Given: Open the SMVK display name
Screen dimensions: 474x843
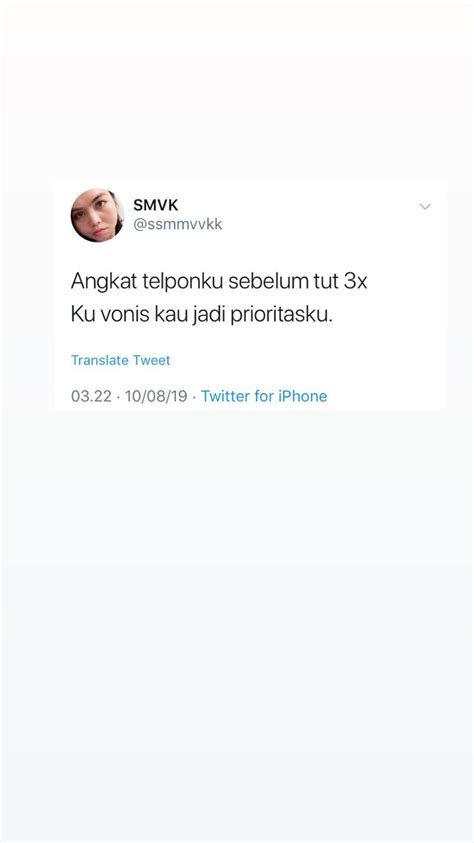Looking at the screenshot, I should tap(156, 205).
